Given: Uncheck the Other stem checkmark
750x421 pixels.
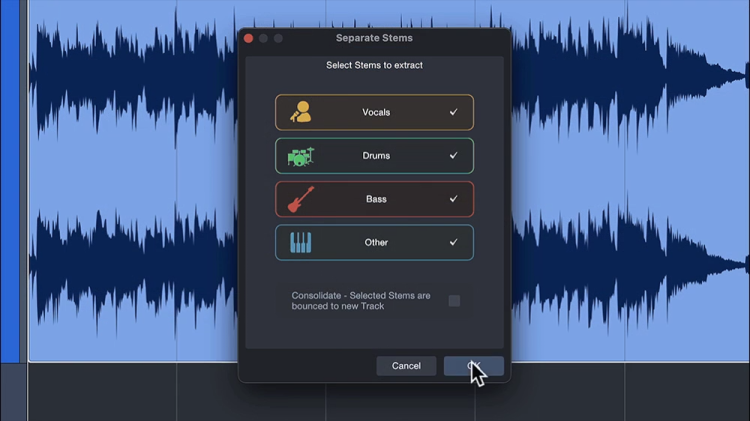Looking at the screenshot, I should point(453,242).
